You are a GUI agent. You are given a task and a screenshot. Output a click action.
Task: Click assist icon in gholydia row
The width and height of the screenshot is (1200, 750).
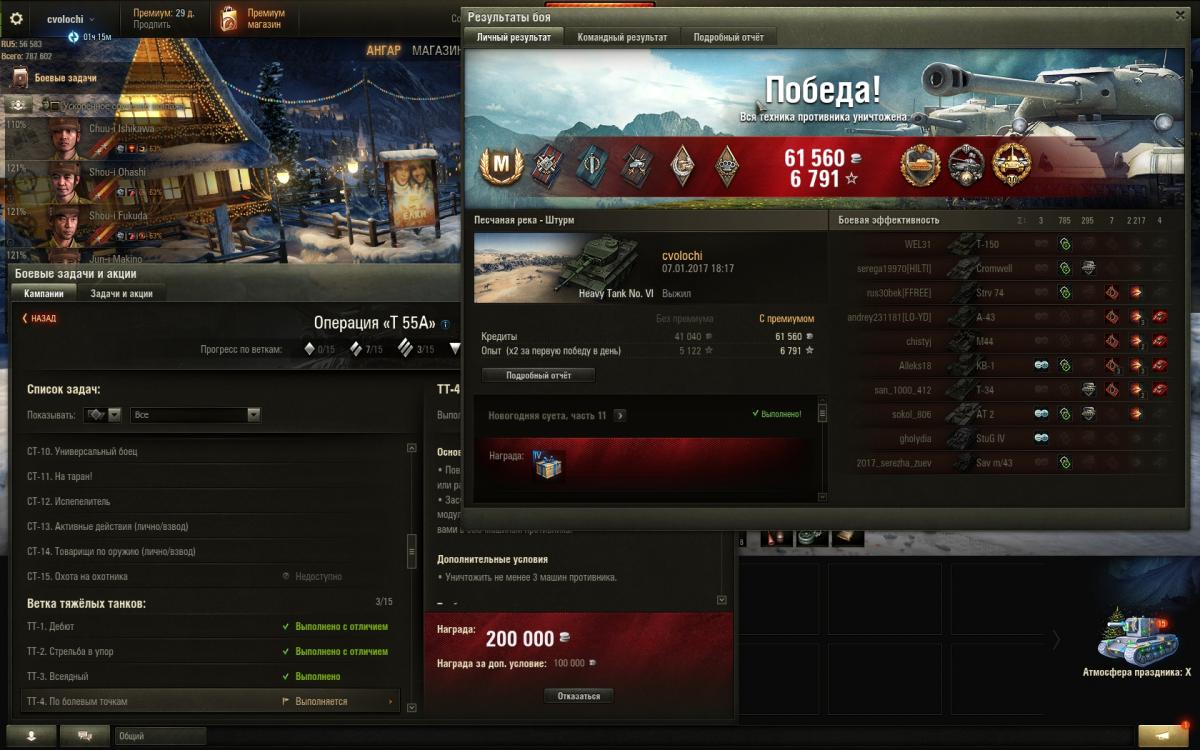[x=1041, y=438]
